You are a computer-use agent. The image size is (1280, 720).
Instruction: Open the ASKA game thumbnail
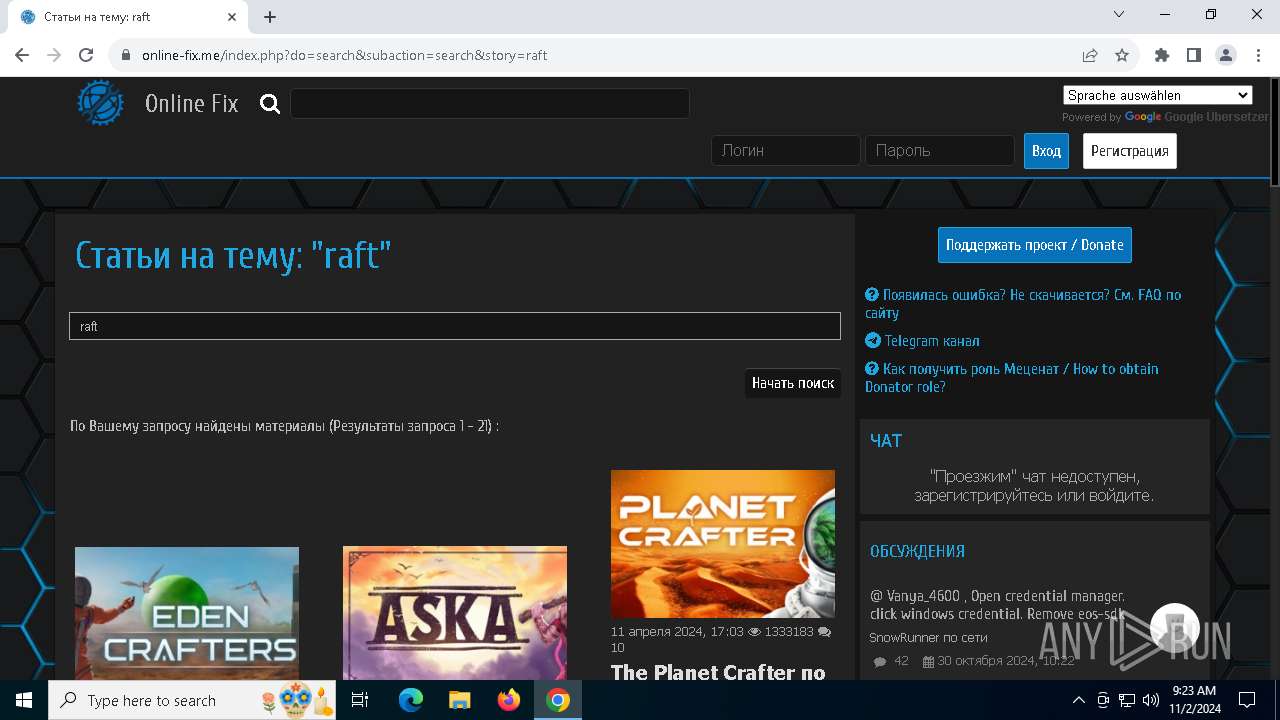[455, 613]
